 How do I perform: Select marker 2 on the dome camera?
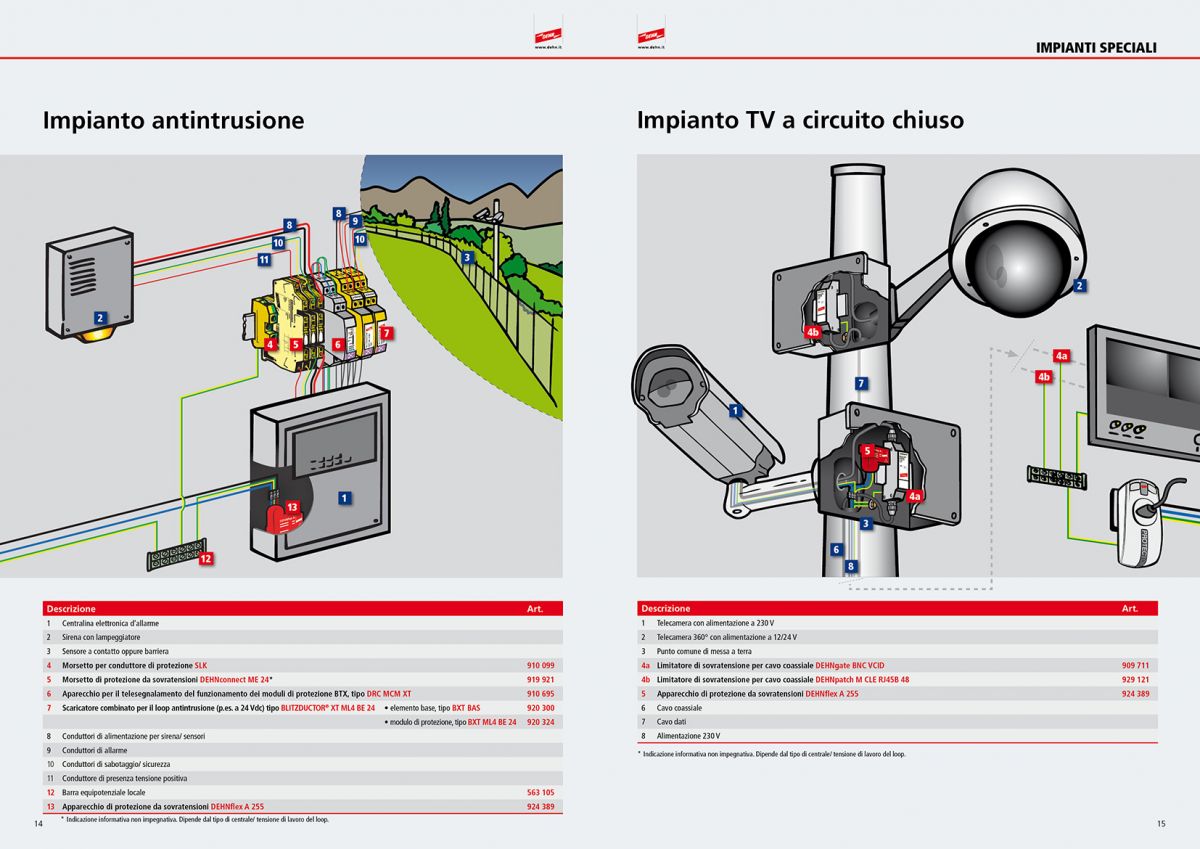(1080, 286)
